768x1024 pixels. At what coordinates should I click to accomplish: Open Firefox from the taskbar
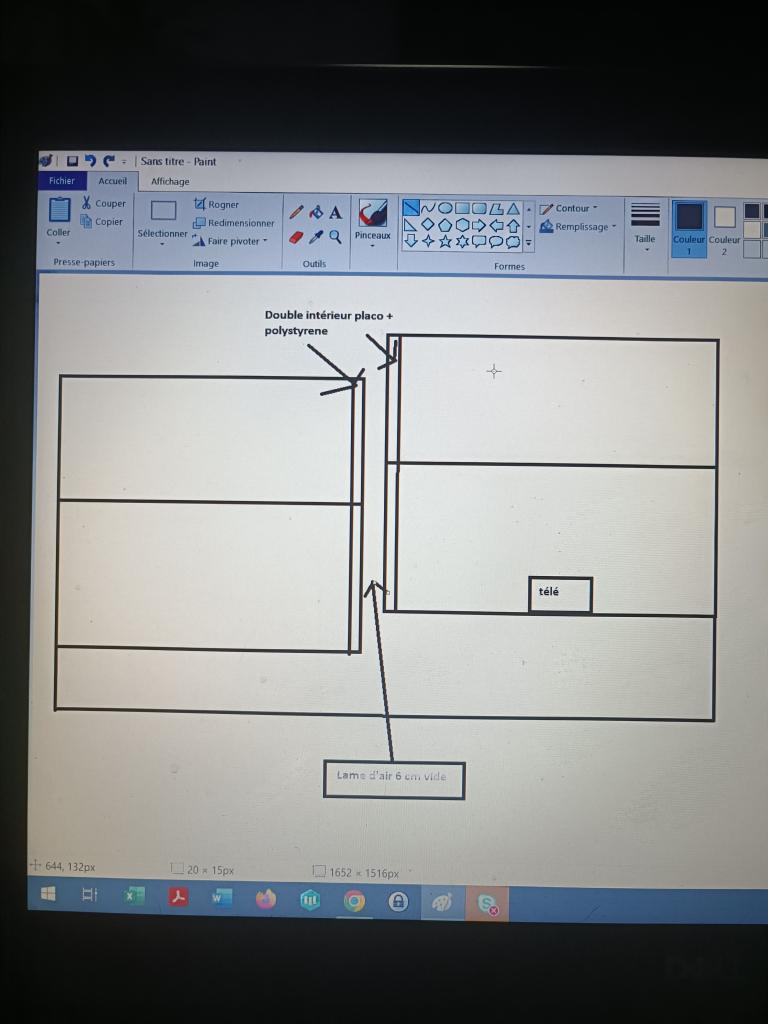point(266,899)
